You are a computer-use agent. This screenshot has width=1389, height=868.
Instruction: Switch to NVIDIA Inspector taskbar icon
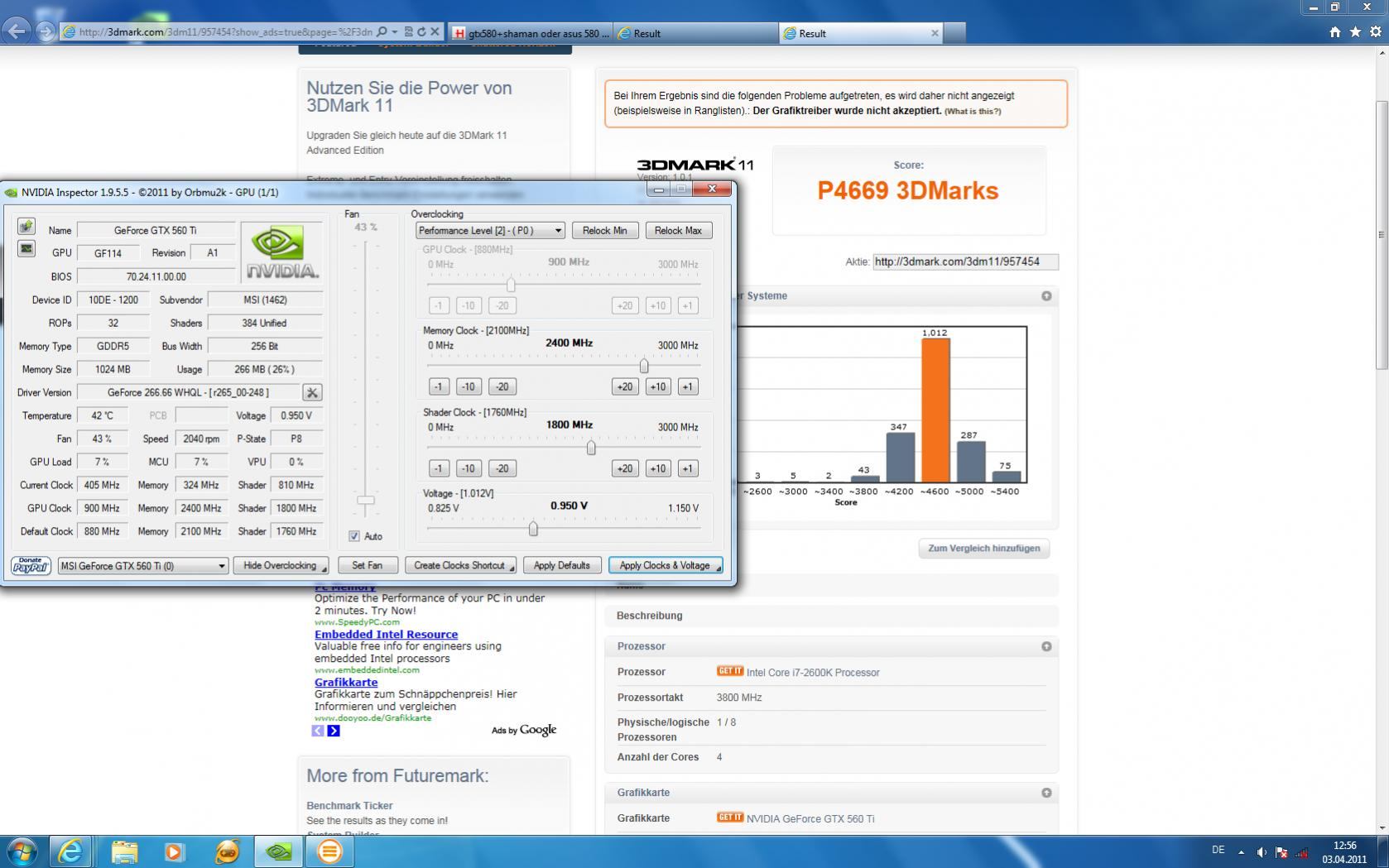click(279, 851)
